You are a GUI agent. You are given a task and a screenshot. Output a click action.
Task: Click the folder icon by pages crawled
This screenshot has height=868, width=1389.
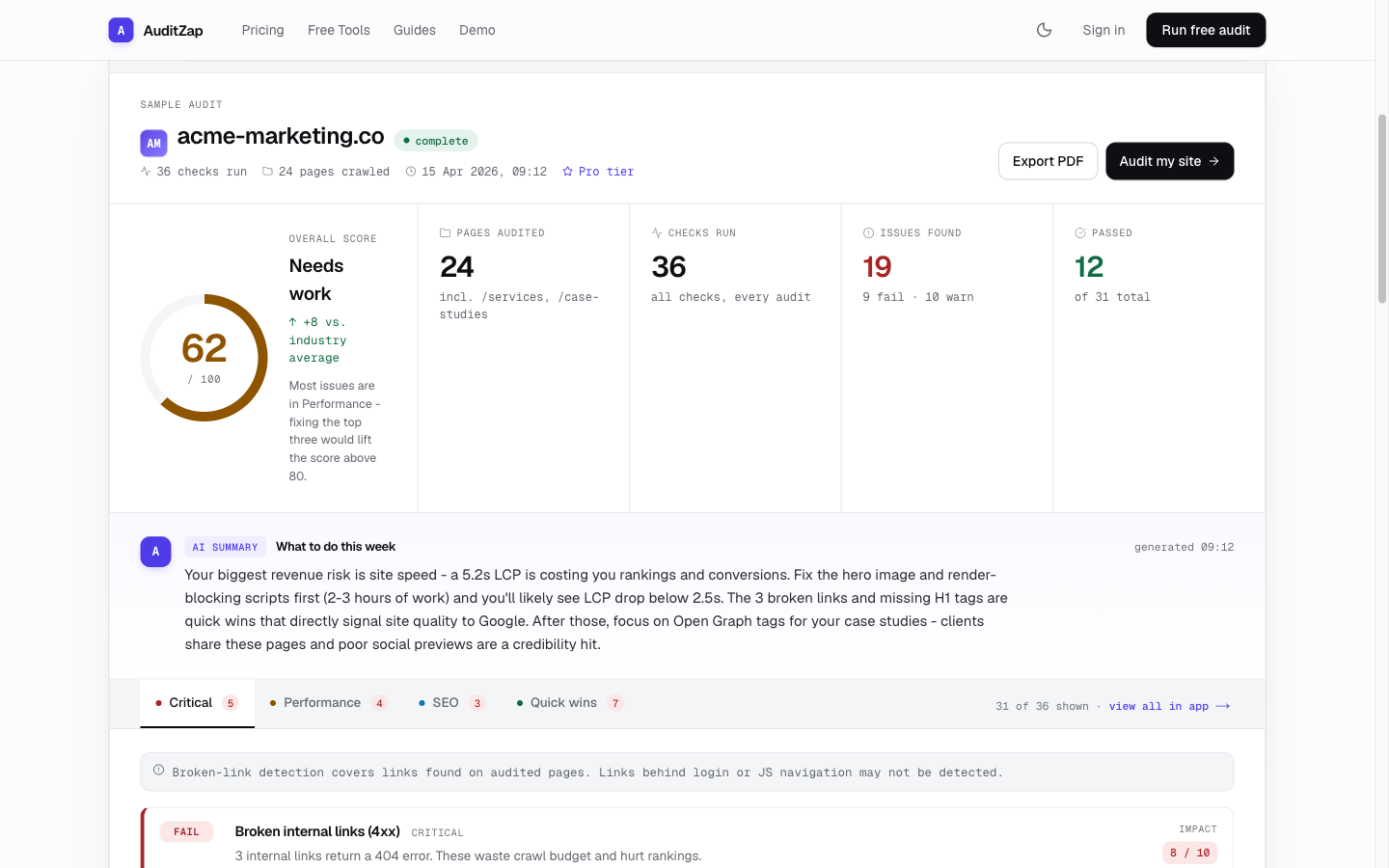(x=267, y=172)
